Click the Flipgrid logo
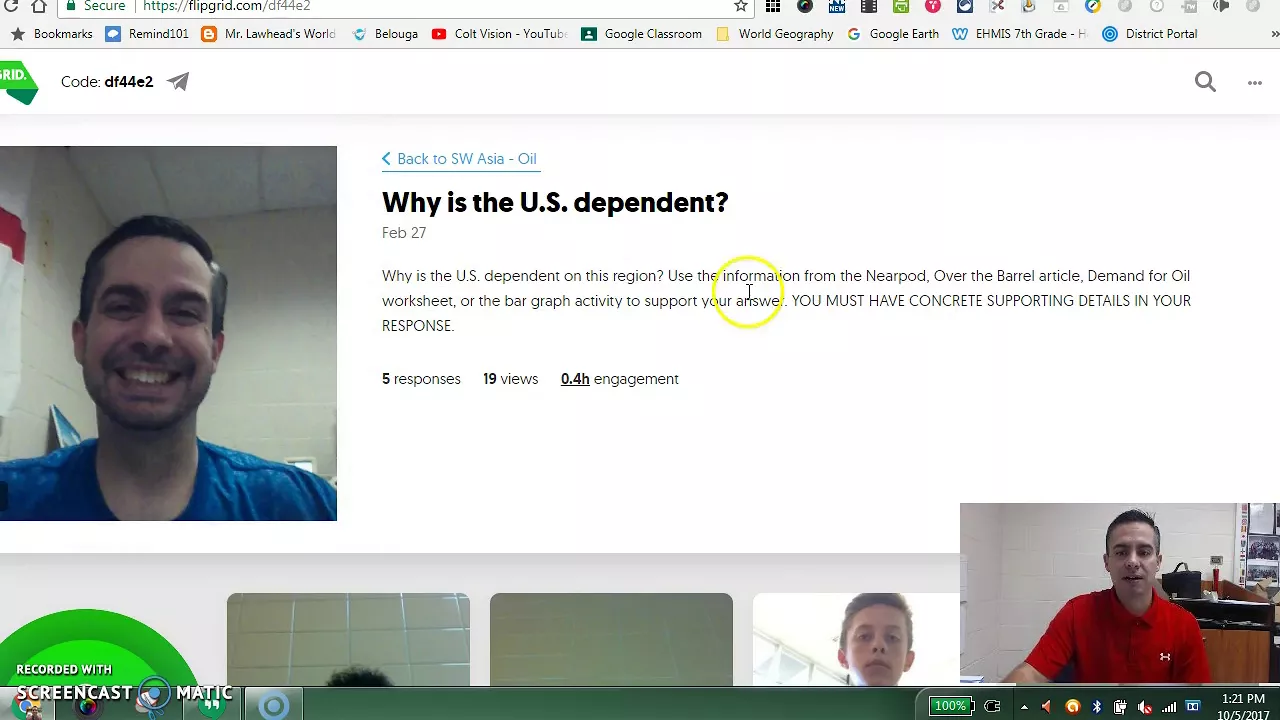This screenshot has width=1280, height=720. coord(18,82)
